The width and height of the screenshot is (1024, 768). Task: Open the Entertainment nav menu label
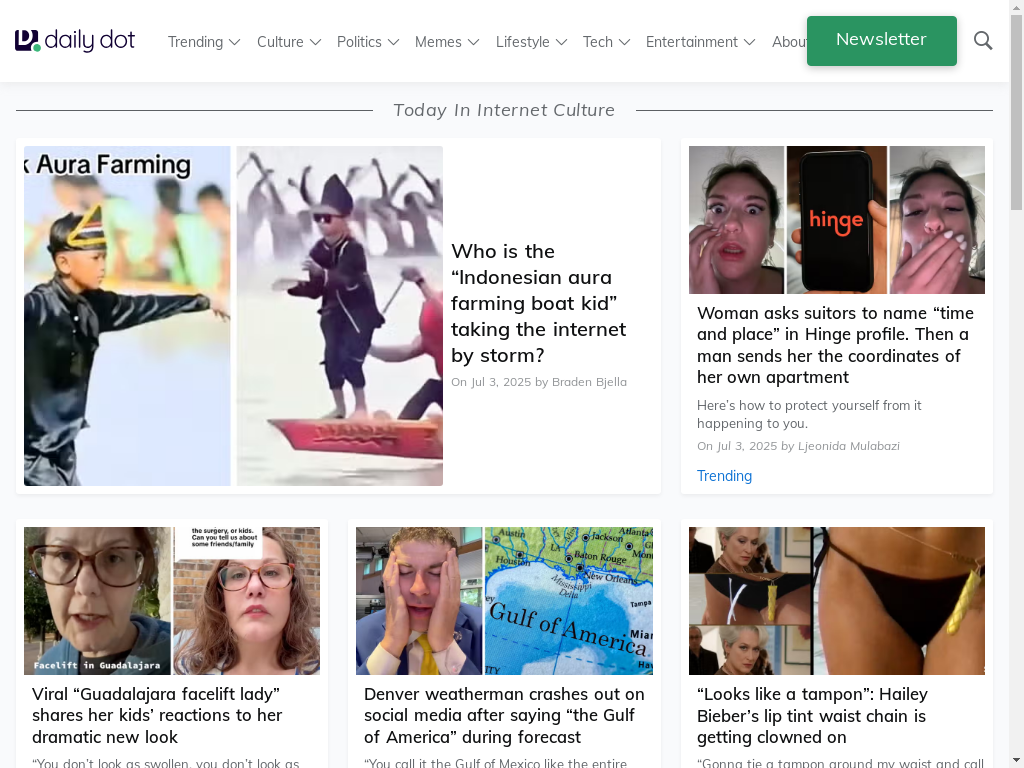point(692,42)
